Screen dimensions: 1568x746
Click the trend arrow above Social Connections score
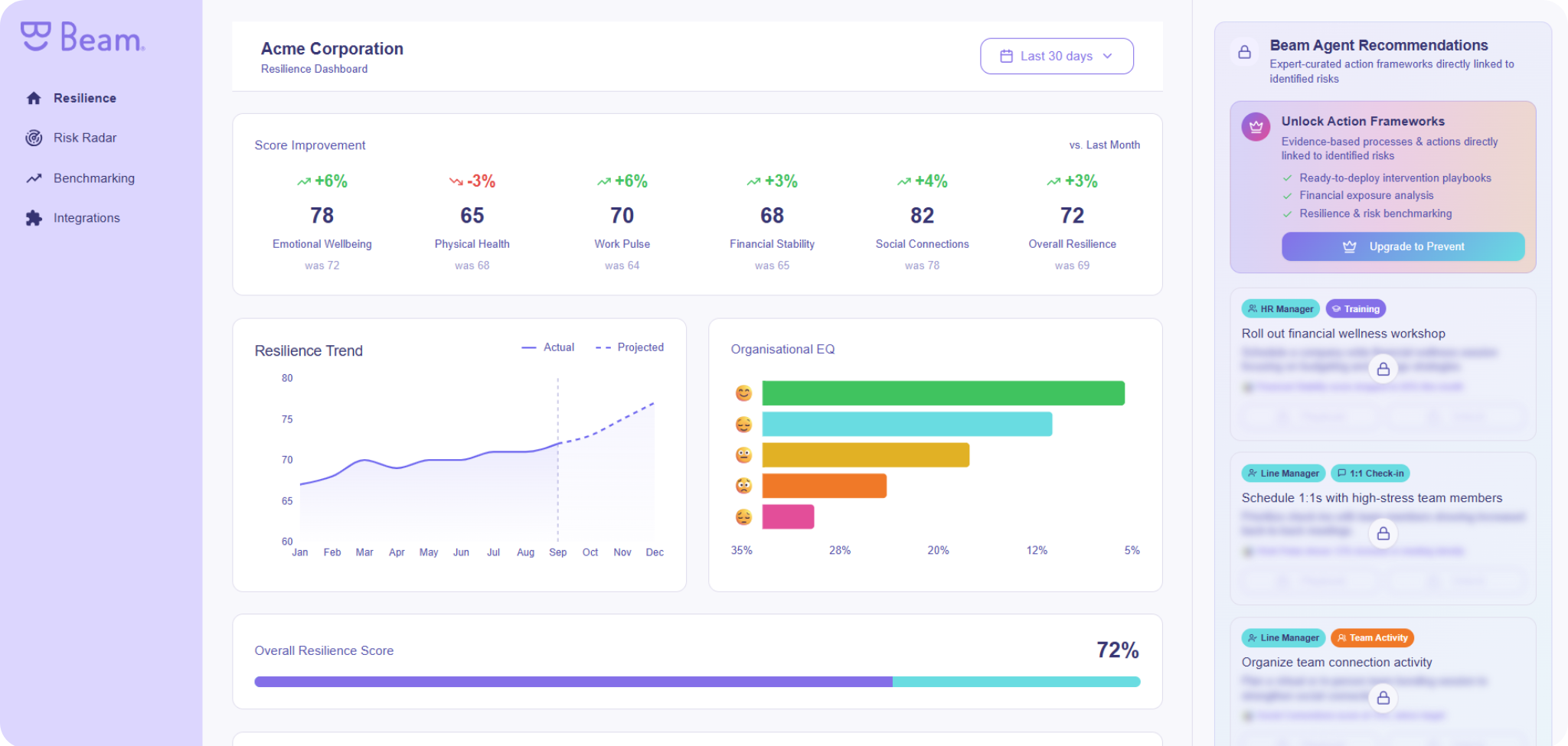pos(904,181)
